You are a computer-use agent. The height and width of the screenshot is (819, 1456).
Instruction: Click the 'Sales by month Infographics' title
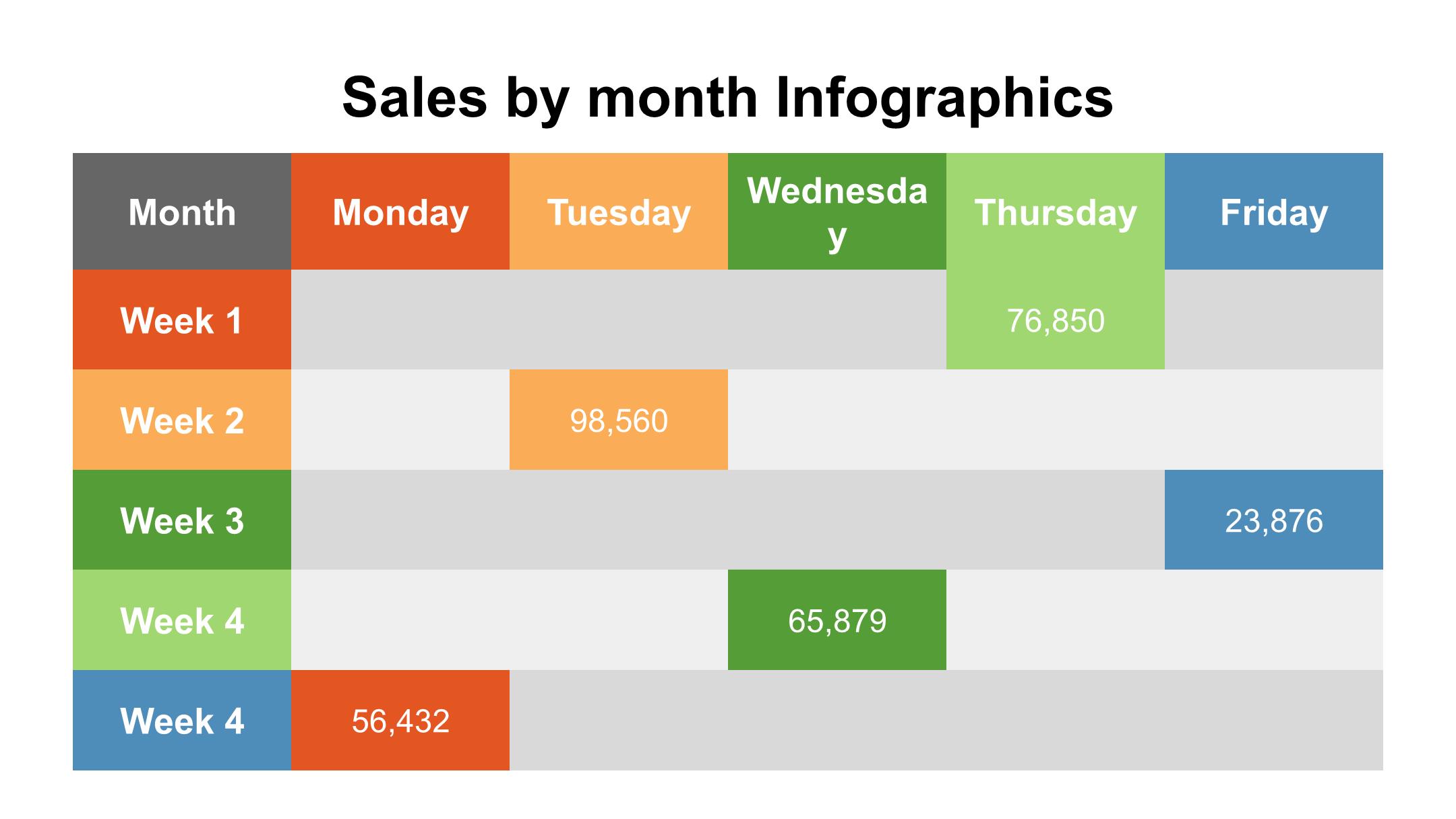(727, 98)
